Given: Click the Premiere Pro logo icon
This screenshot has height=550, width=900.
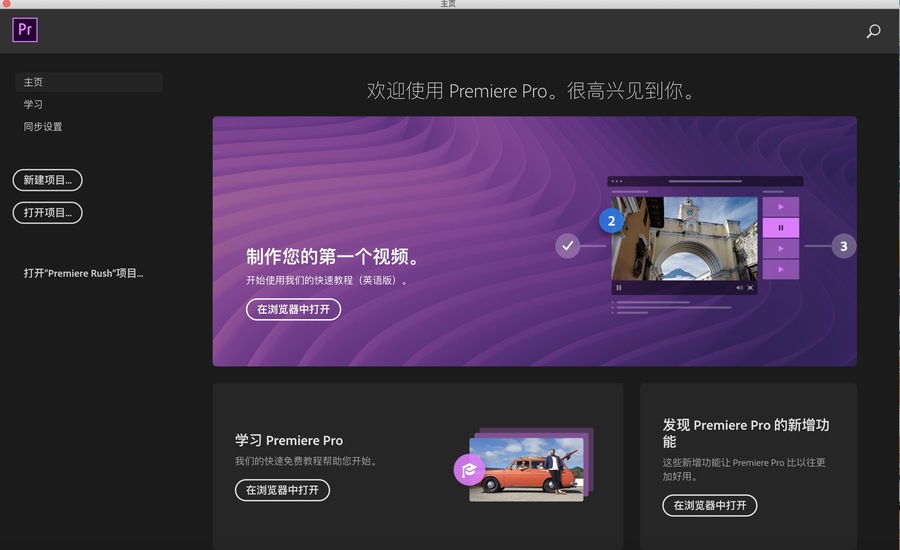Looking at the screenshot, I should (25, 29).
